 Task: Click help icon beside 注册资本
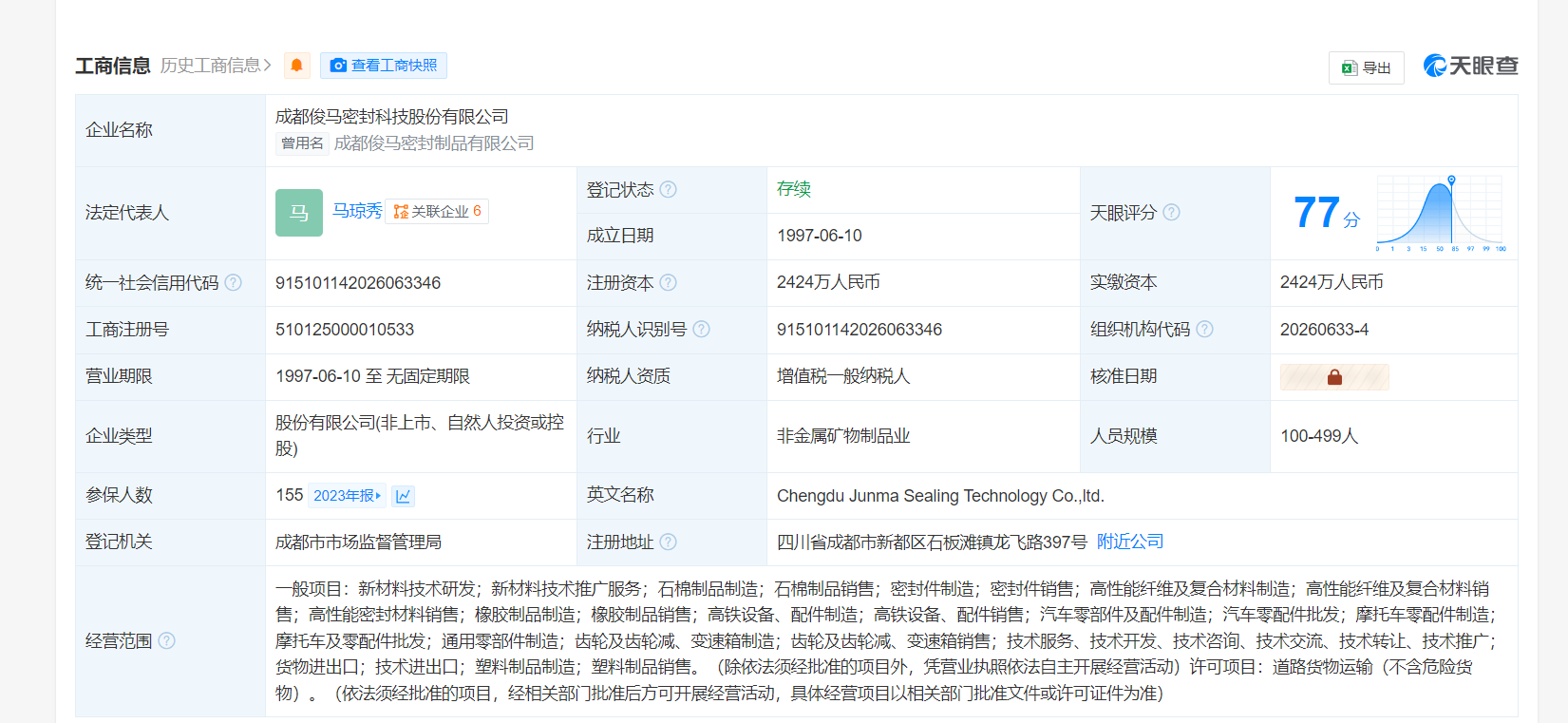669,282
